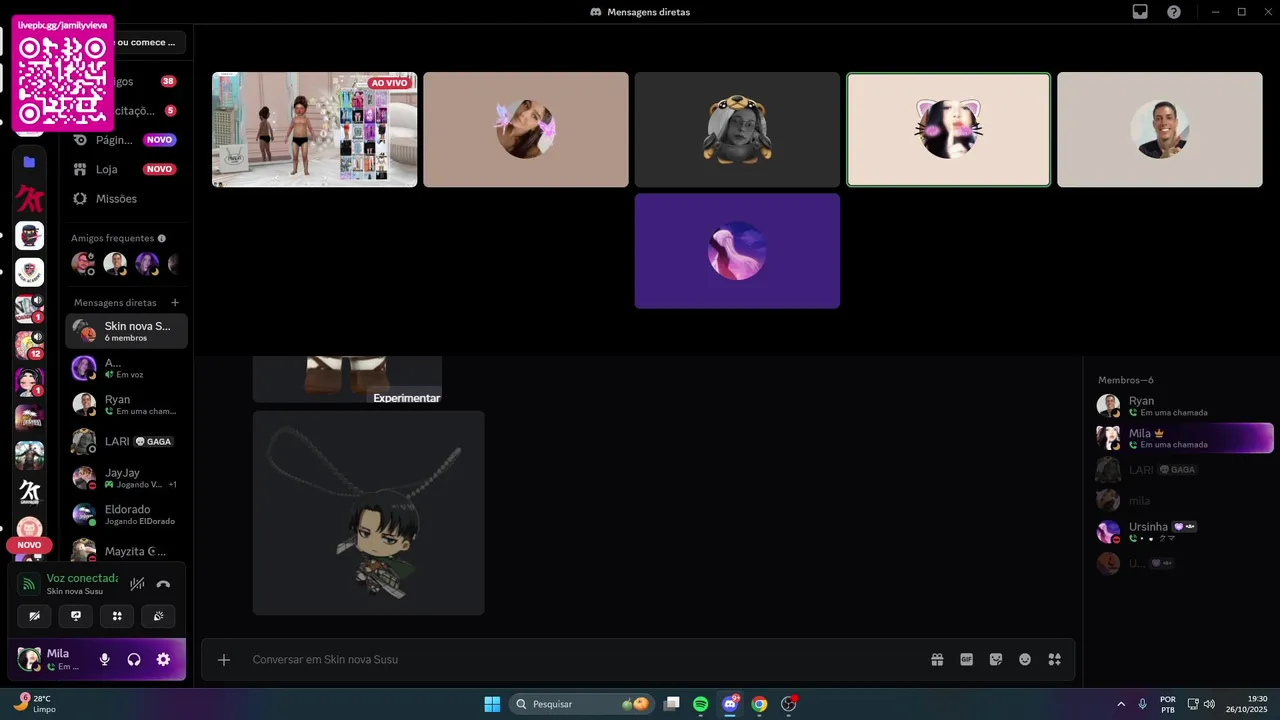
Task: Open the Levi keychain image in chat
Action: 368,513
